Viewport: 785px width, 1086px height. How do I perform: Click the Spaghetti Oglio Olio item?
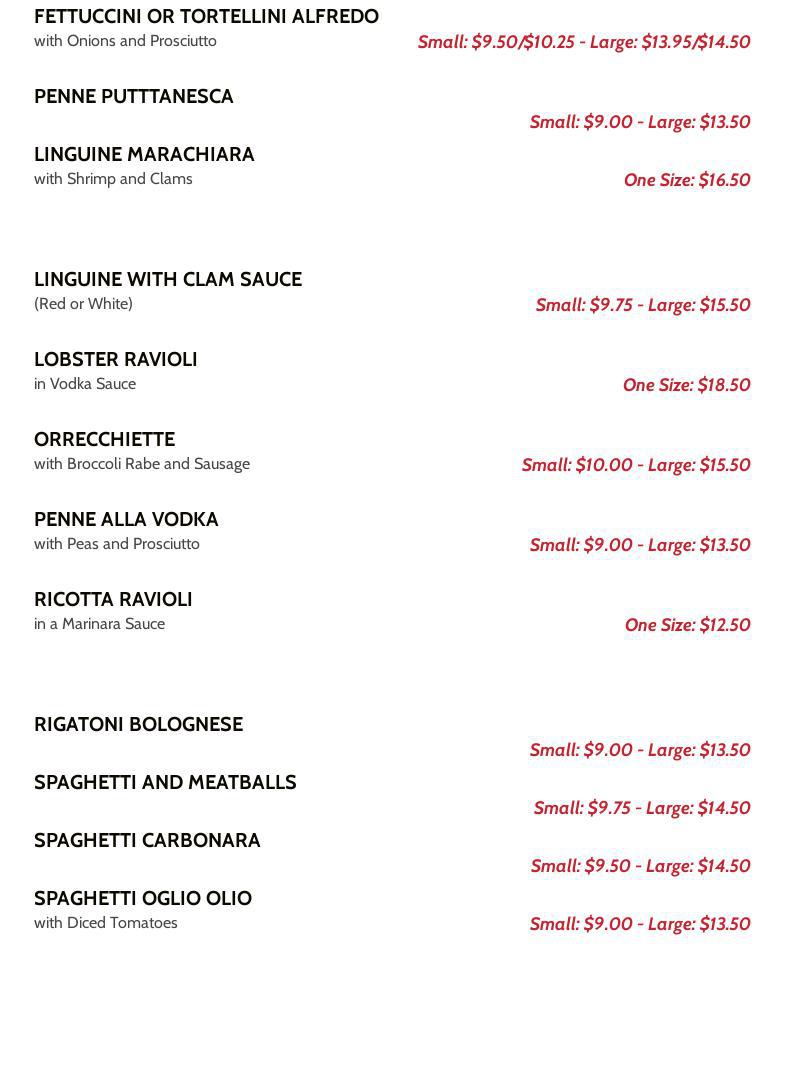[x=143, y=899]
